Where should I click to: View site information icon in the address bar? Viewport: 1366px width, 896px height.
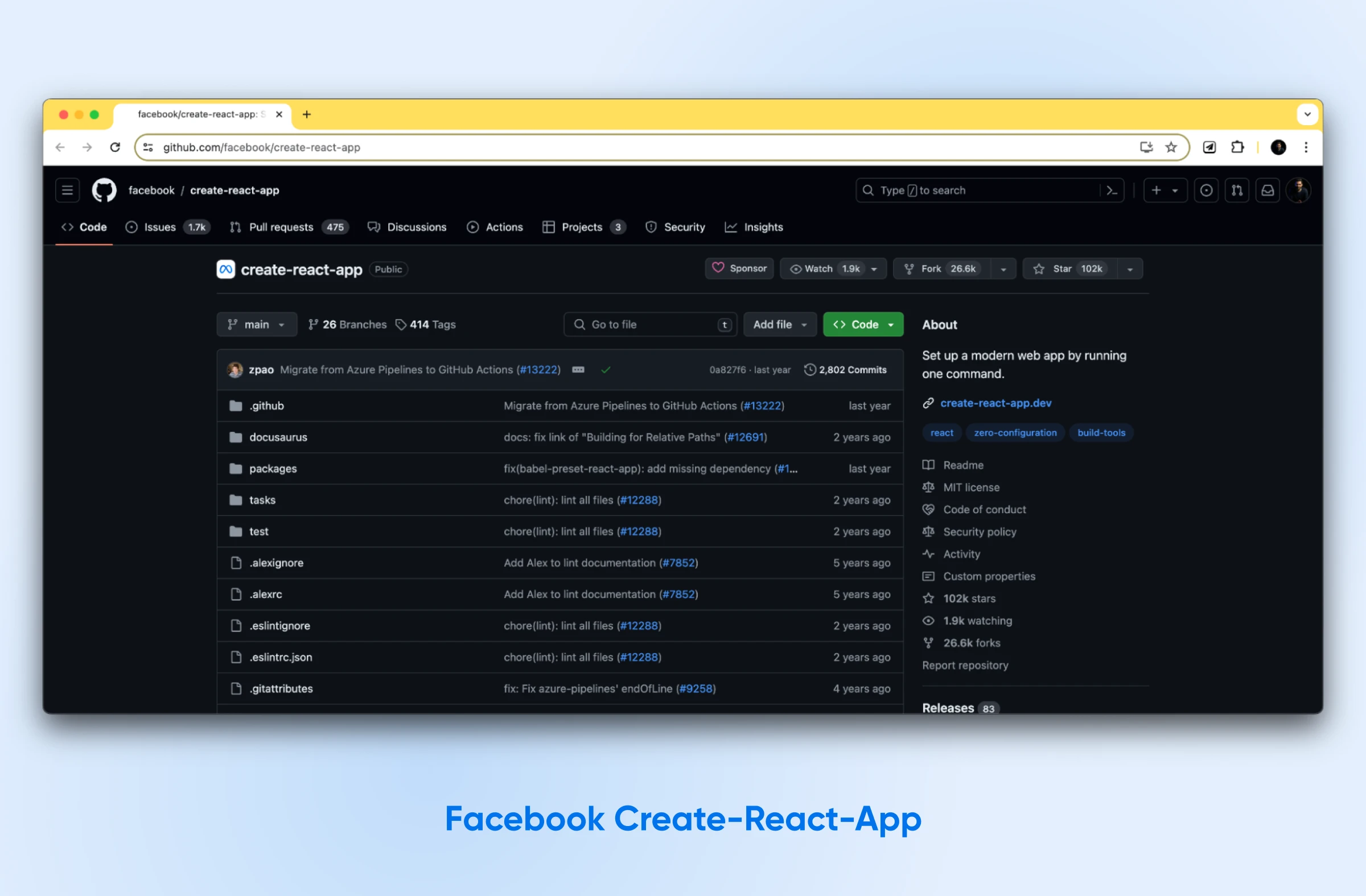[148, 147]
